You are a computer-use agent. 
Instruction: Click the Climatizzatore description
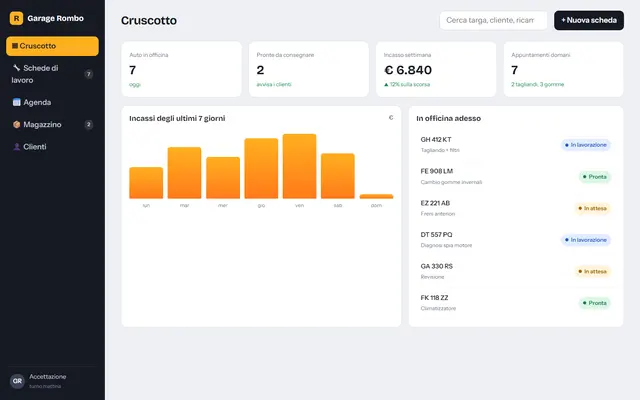coord(438,308)
